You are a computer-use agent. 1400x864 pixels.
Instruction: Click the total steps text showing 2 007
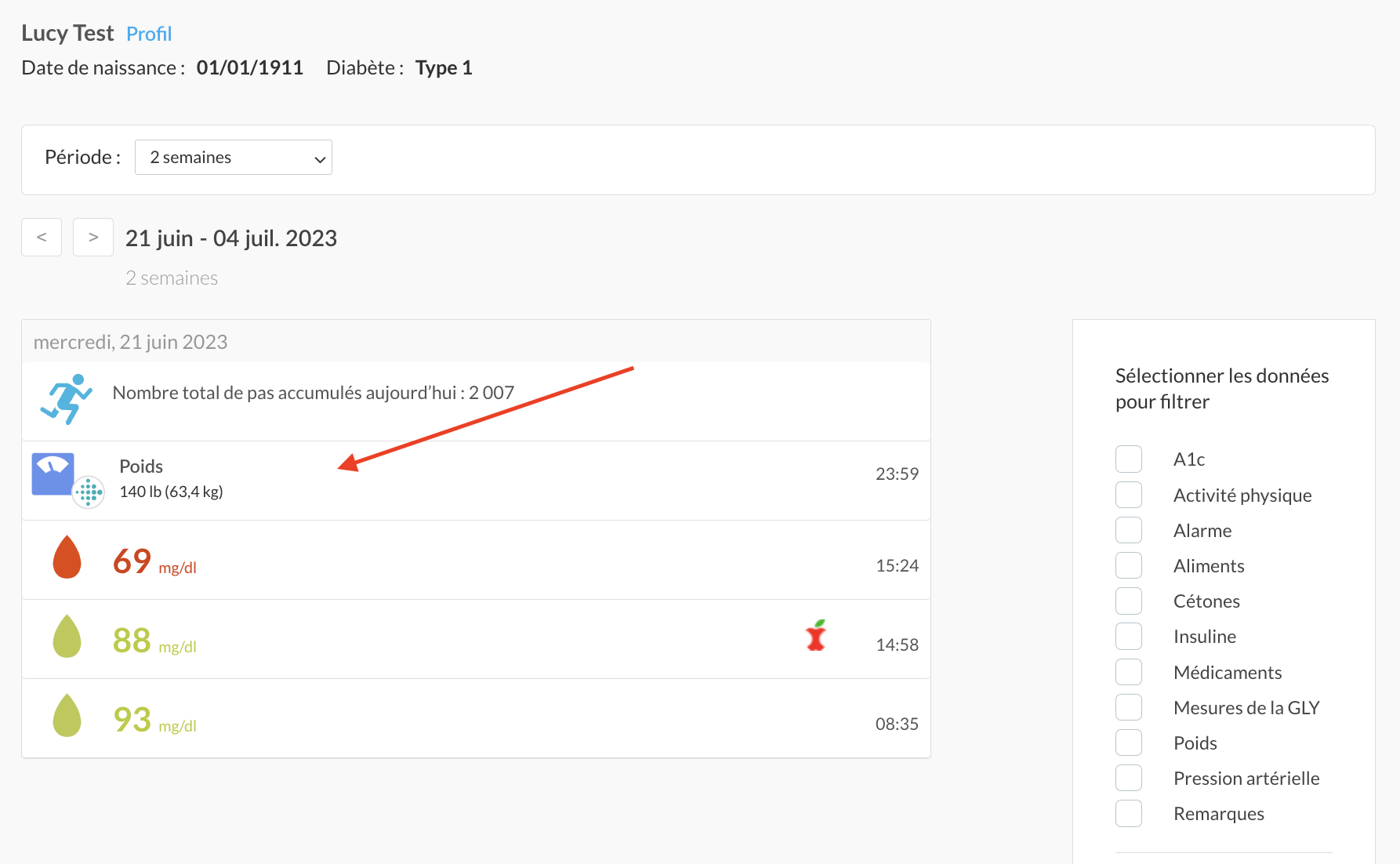[314, 393]
